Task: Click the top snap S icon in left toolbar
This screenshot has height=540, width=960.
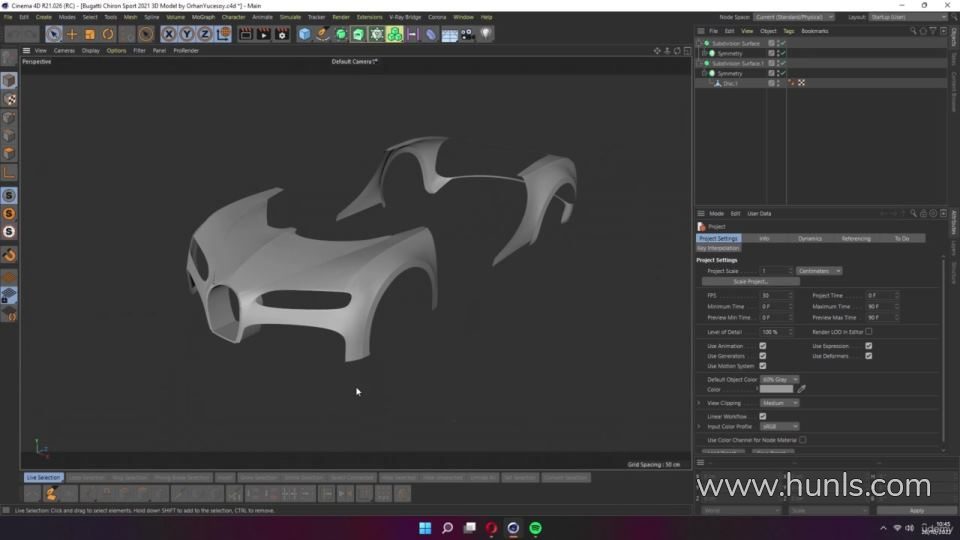Action: (x=9, y=195)
